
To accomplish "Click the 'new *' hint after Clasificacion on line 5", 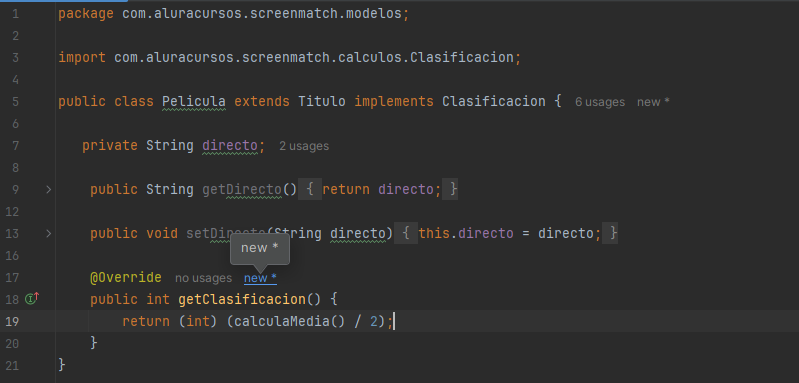I will point(653,102).
